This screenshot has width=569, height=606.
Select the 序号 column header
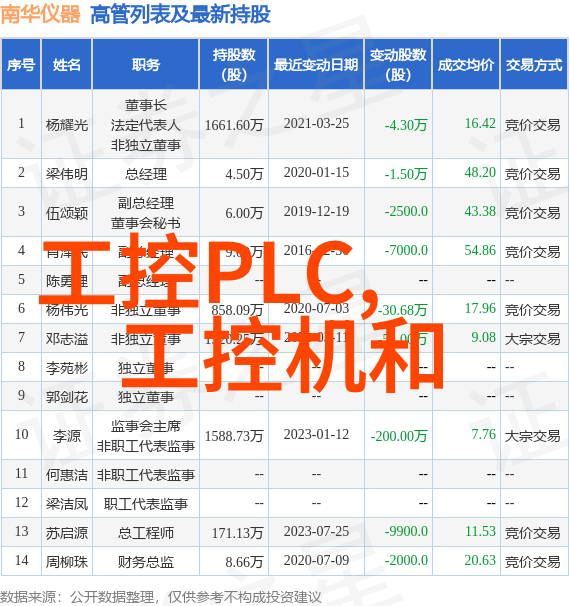pos(21,65)
